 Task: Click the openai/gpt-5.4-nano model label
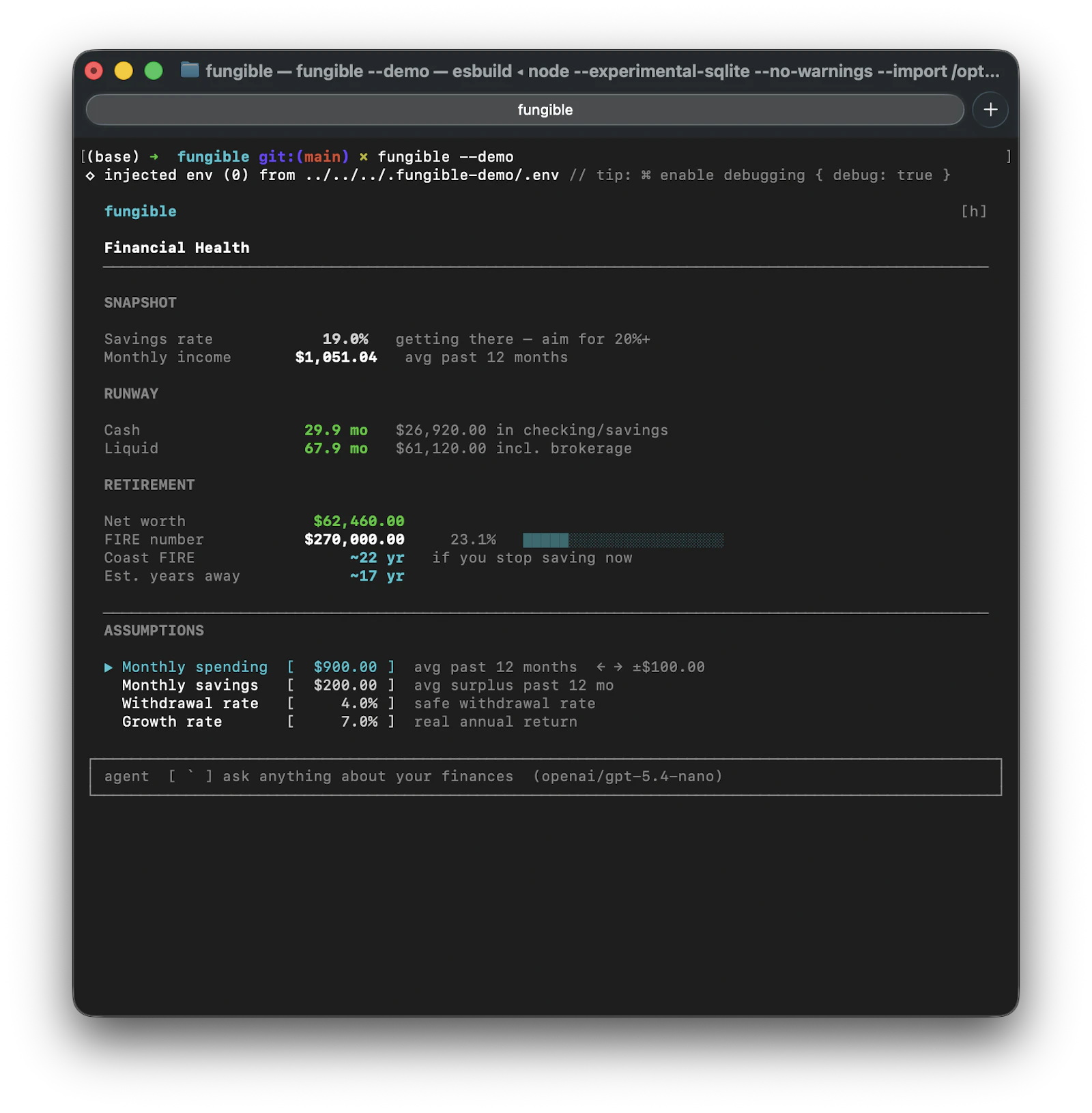tap(628, 777)
